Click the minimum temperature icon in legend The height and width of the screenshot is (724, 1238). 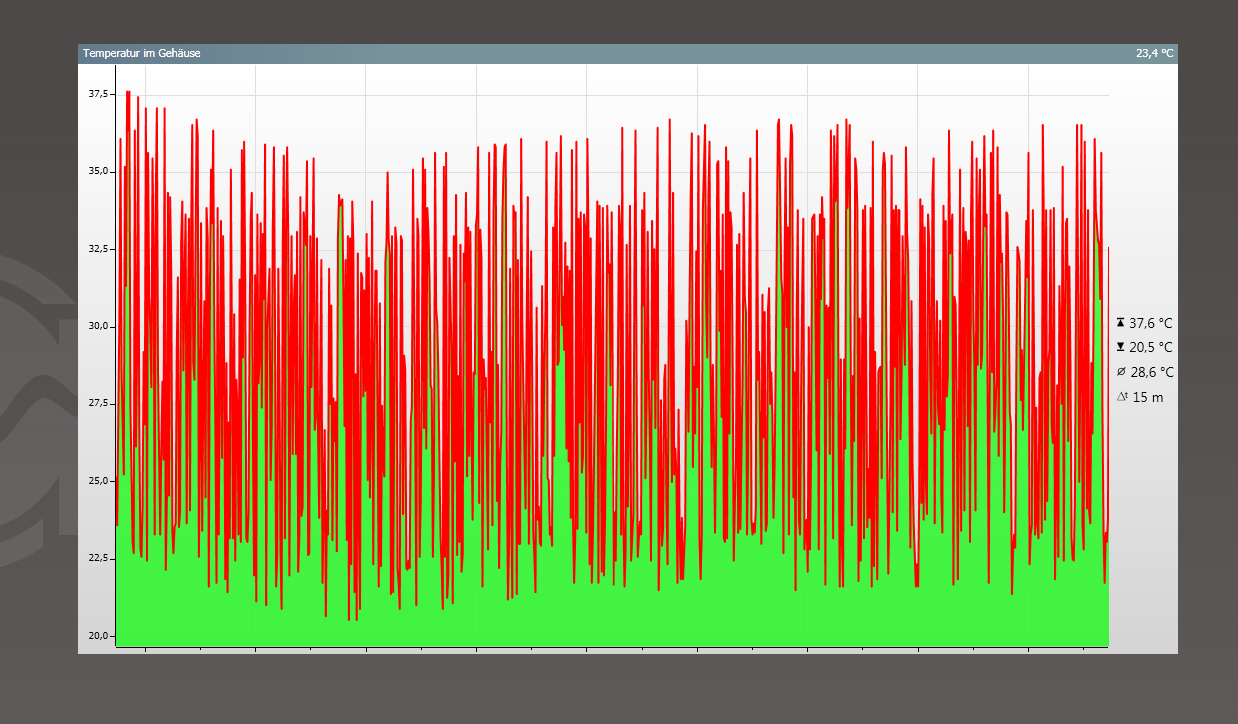(x=1120, y=347)
